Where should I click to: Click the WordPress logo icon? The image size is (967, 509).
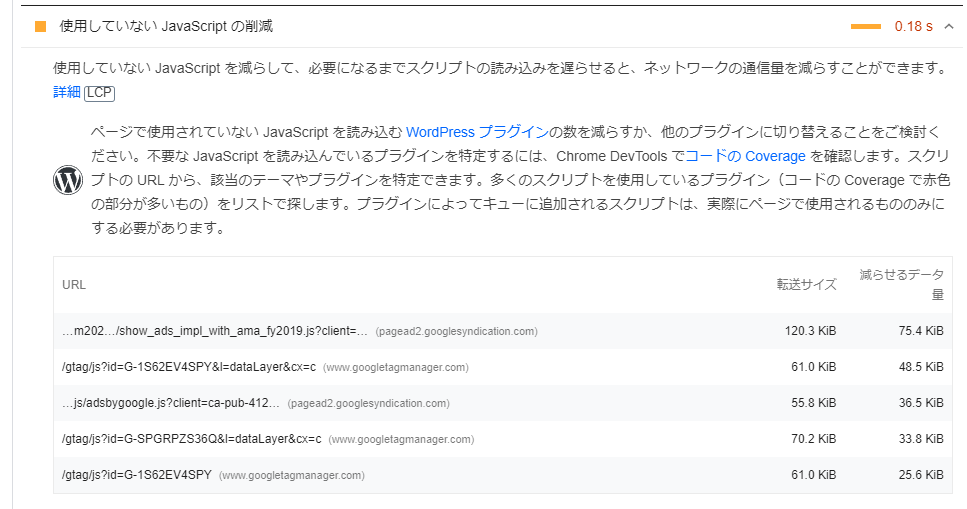point(68,180)
